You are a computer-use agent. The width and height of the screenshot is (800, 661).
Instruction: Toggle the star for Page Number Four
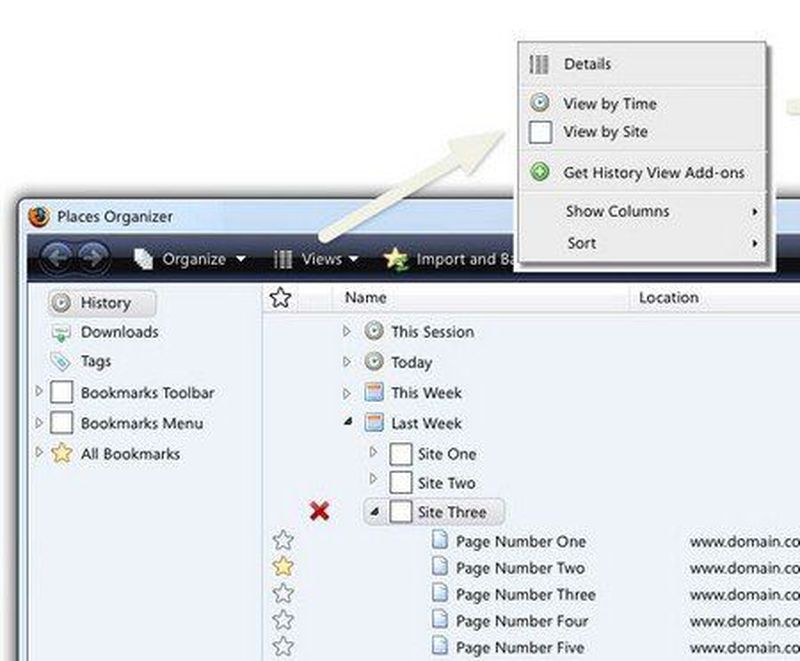[283, 620]
